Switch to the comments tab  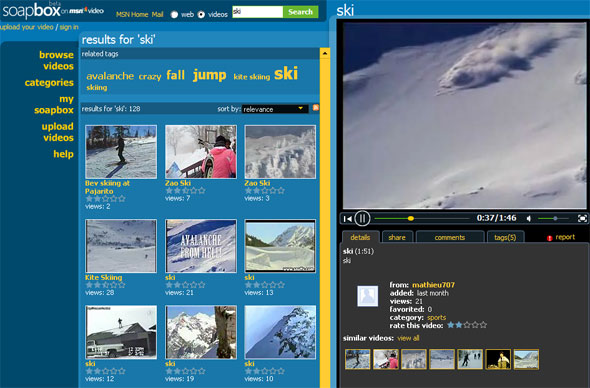click(x=450, y=237)
